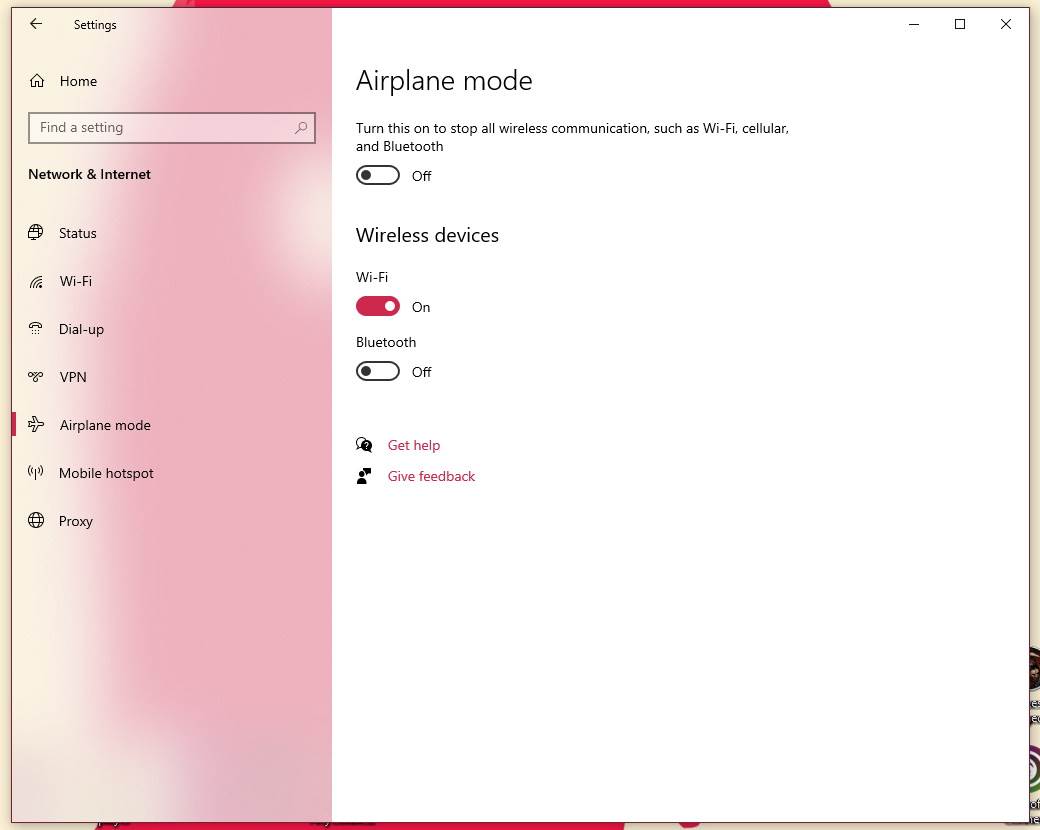This screenshot has width=1040, height=830.
Task: Enable Airplane mode
Action: (x=377, y=174)
